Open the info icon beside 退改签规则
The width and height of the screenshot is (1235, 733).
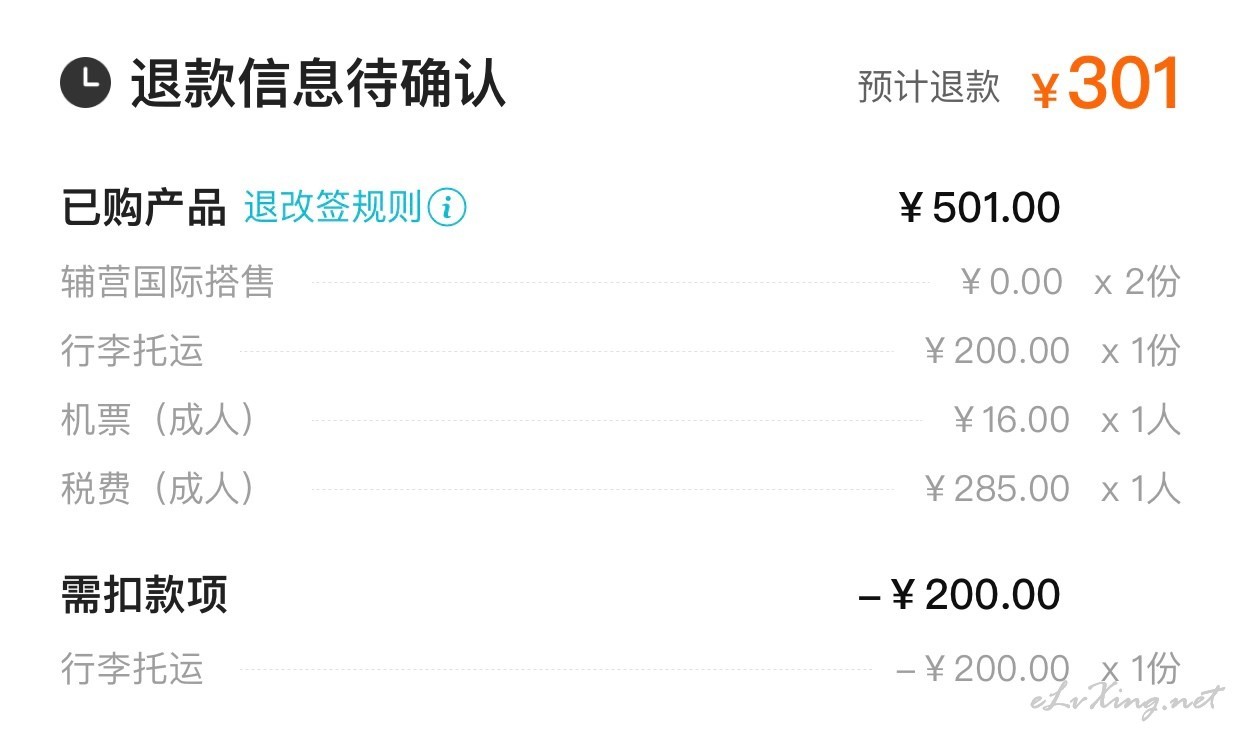pyautogui.click(x=447, y=208)
